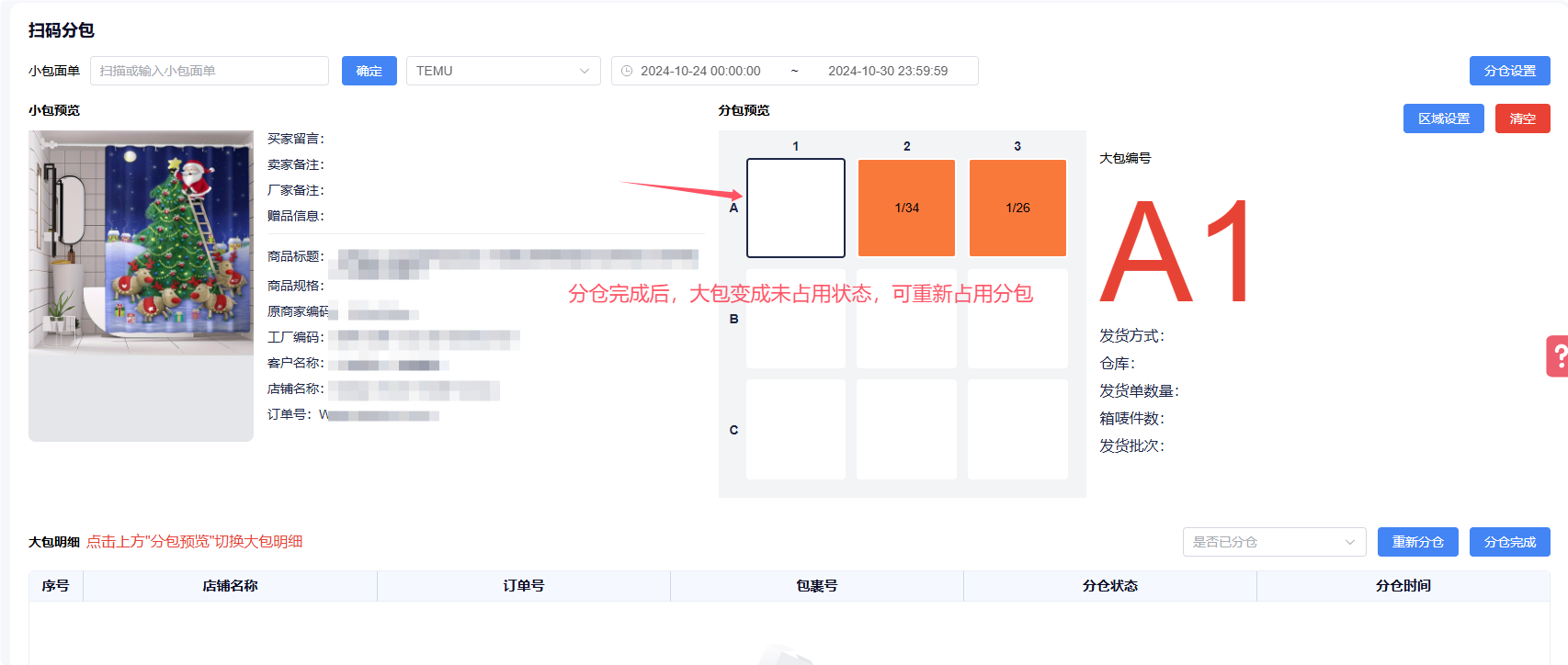Select empty bin A1 in 分包预览 grid

coord(796,208)
